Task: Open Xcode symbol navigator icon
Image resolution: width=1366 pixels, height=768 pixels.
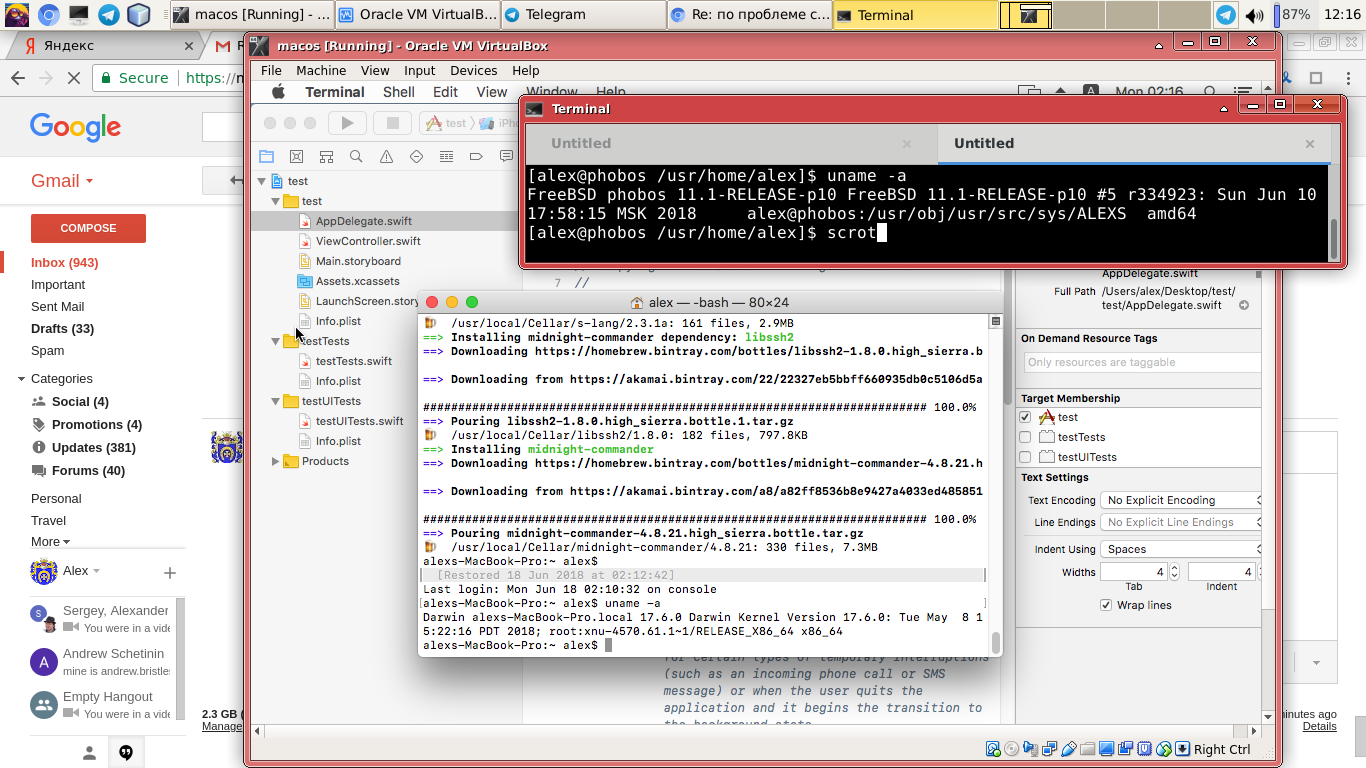Action: point(326,157)
